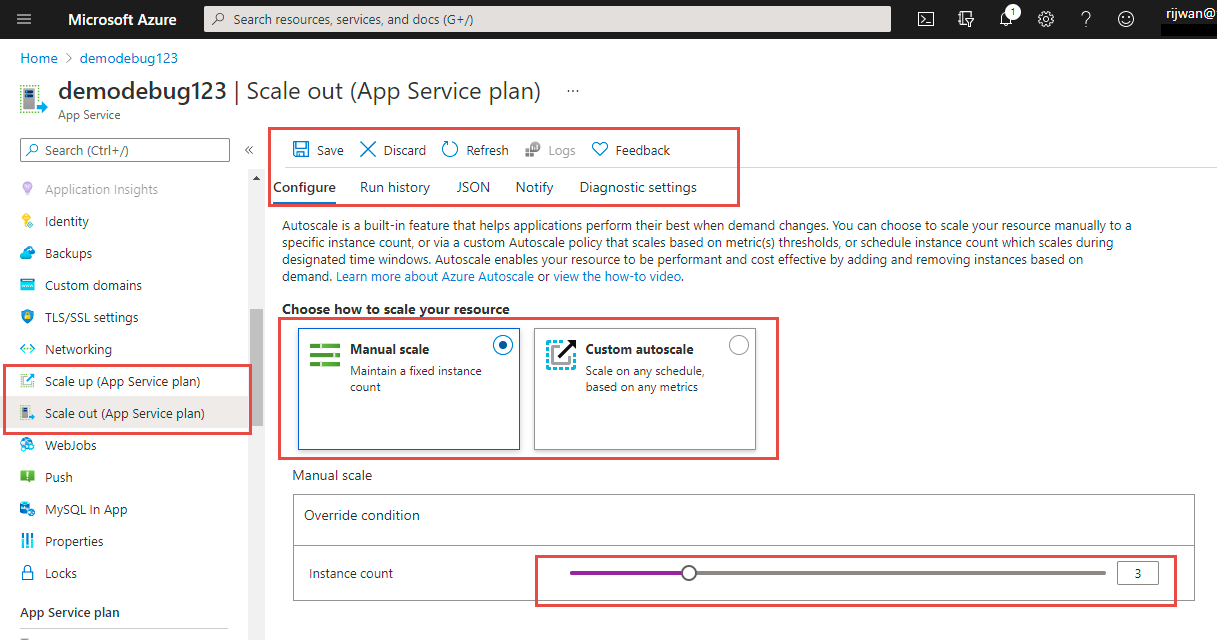
Task: Open the JSON tab
Action: point(472,187)
